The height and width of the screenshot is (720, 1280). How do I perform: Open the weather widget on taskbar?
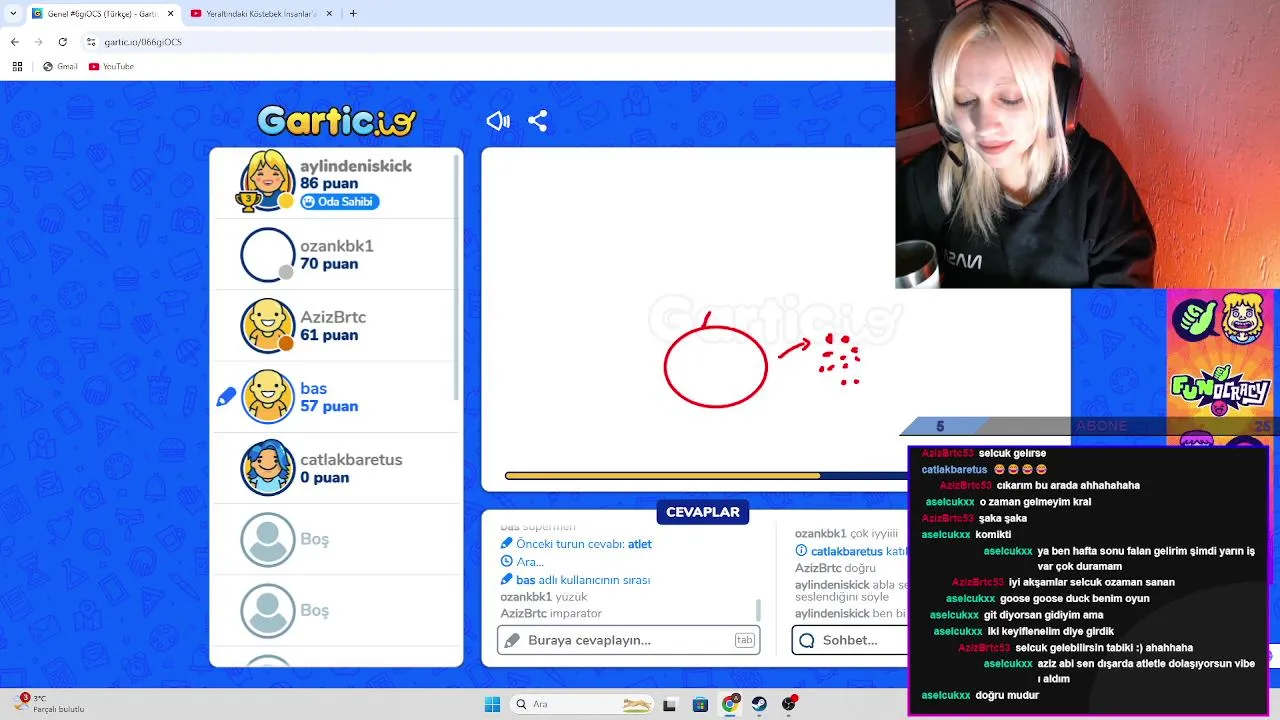click(48, 703)
